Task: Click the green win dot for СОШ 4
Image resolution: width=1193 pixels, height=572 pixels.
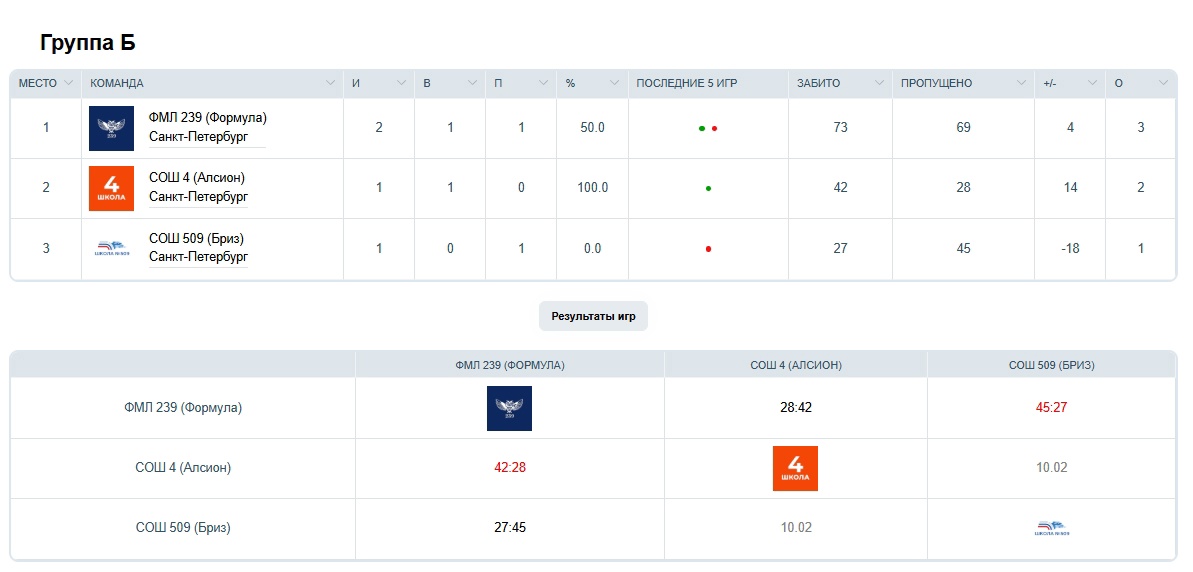Action: [708, 188]
